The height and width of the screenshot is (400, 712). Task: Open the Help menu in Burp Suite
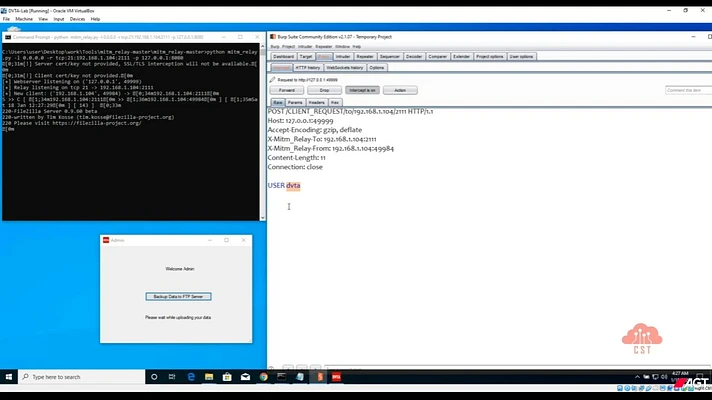(357, 47)
